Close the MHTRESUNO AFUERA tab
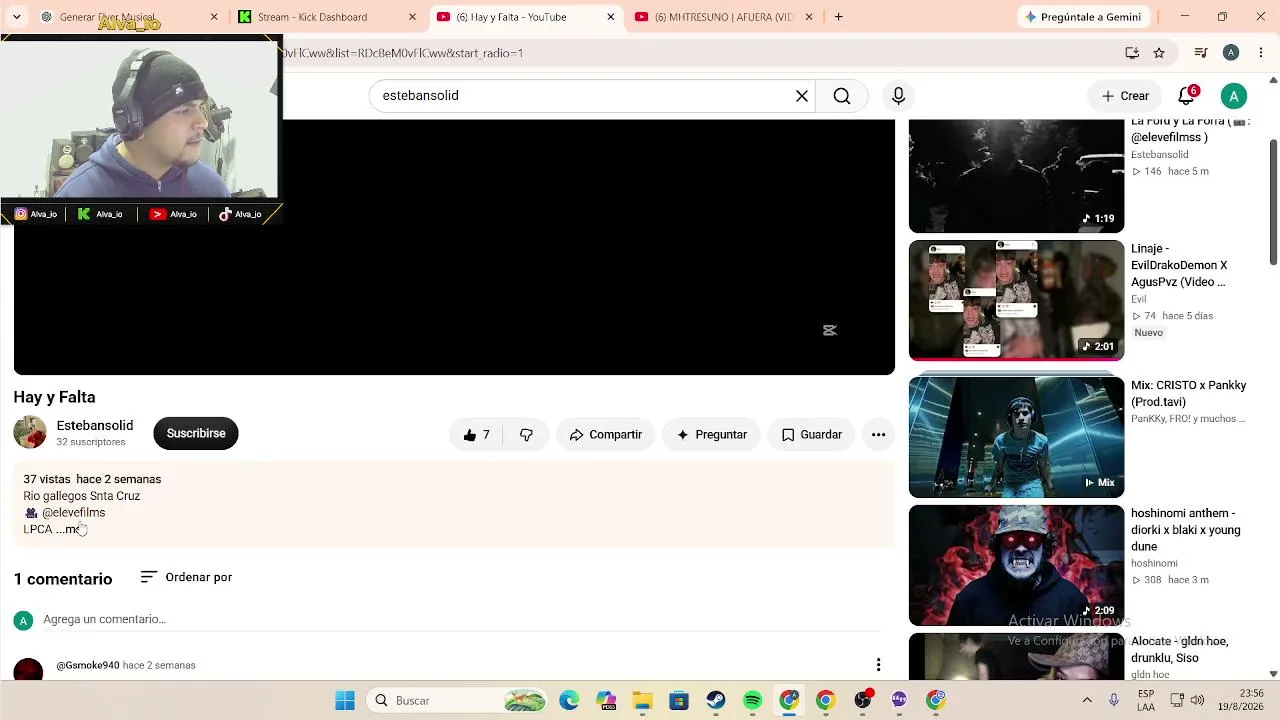 pyautogui.click(x=810, y=17)
